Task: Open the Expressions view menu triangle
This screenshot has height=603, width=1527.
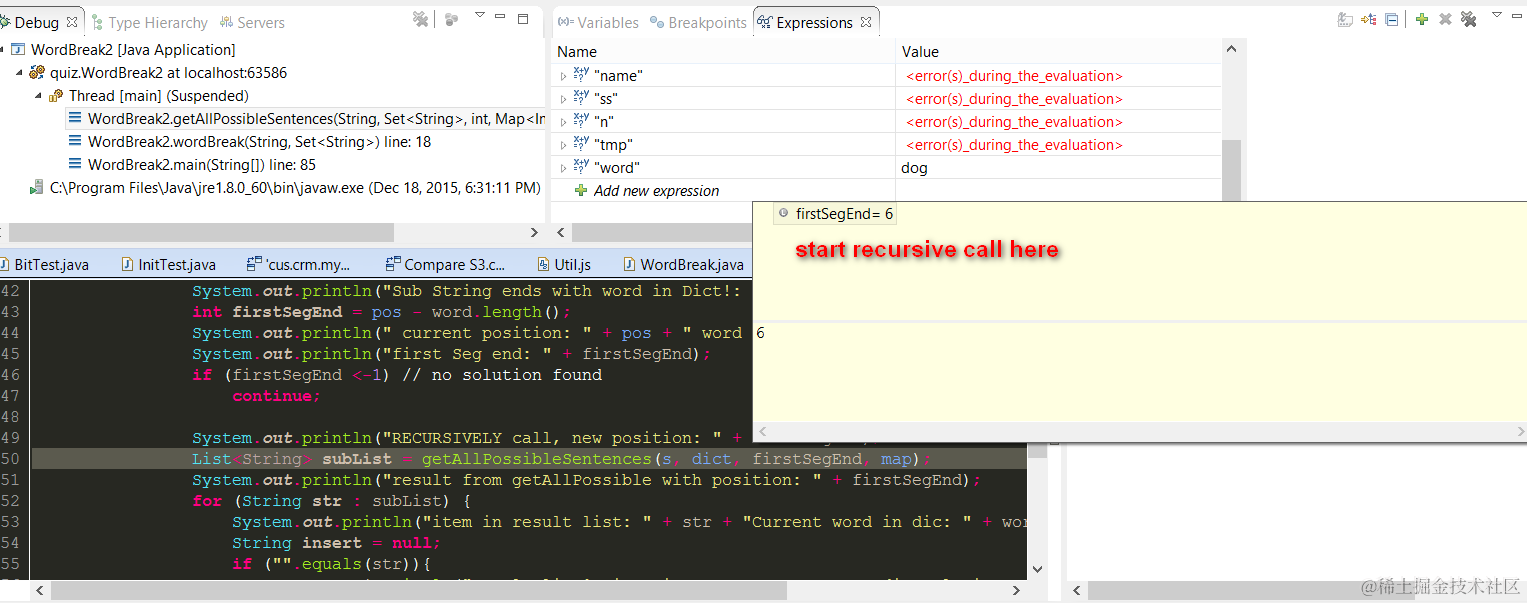Action: [x=1497, y=15]
